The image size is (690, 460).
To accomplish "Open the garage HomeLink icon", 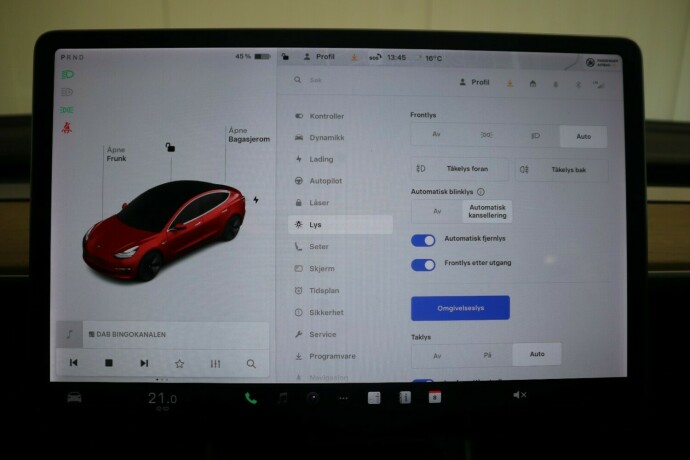I will pyautogui.click(x=533, y=84).
